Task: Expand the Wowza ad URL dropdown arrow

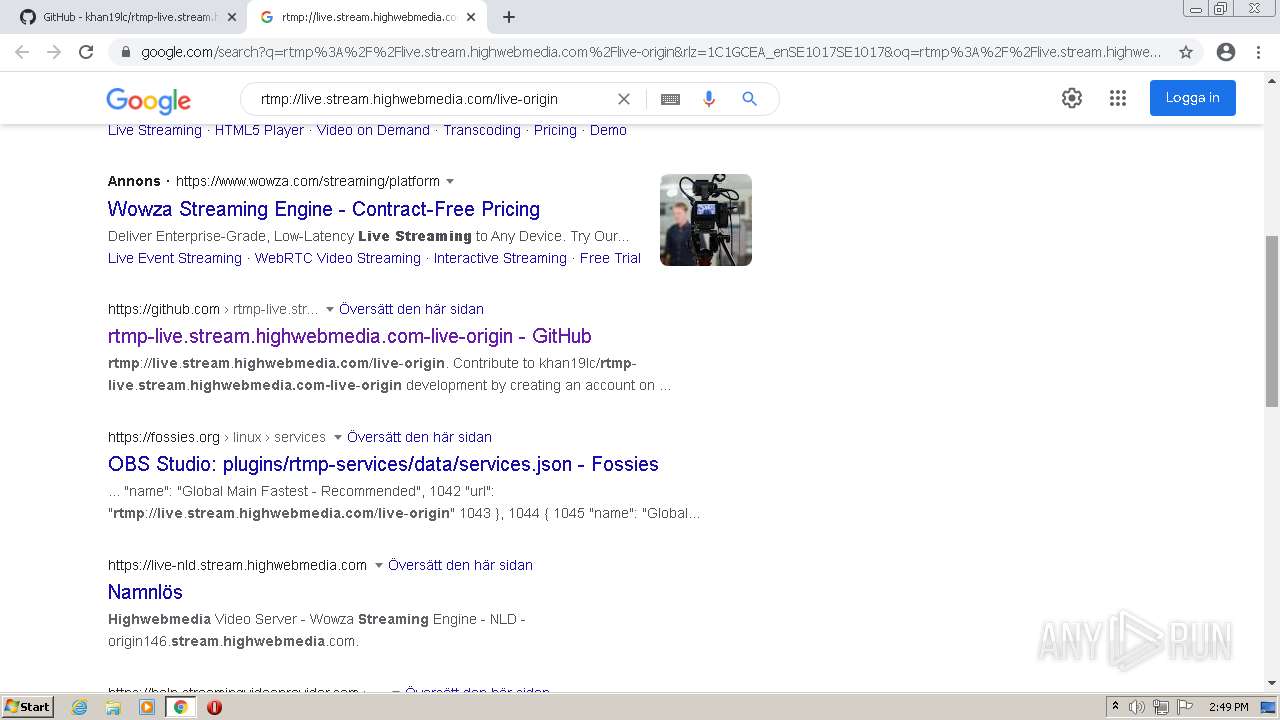Action: click(x=450, y=181)
